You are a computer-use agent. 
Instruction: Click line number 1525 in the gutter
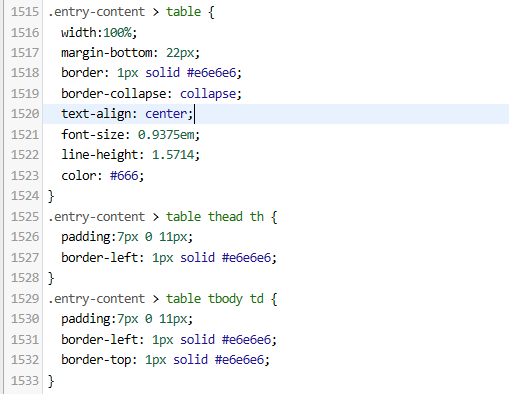click(x=25, y=217)
